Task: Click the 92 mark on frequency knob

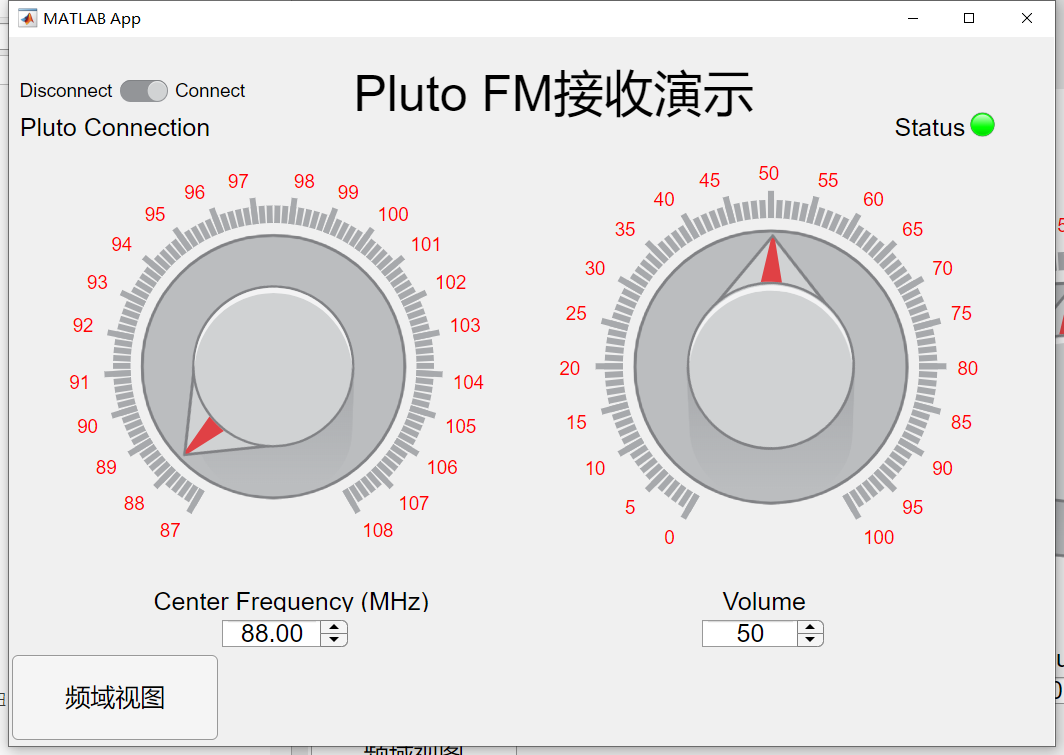Action: pyautogui.click(x=83, y=326)
